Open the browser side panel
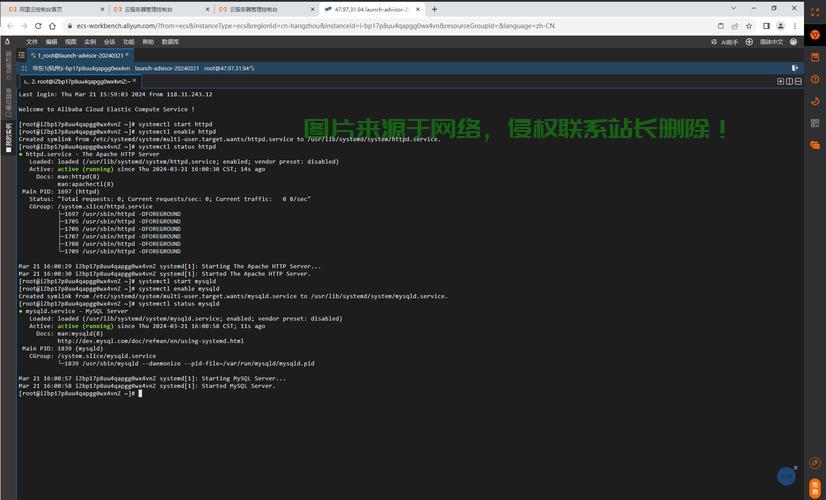 766,26
